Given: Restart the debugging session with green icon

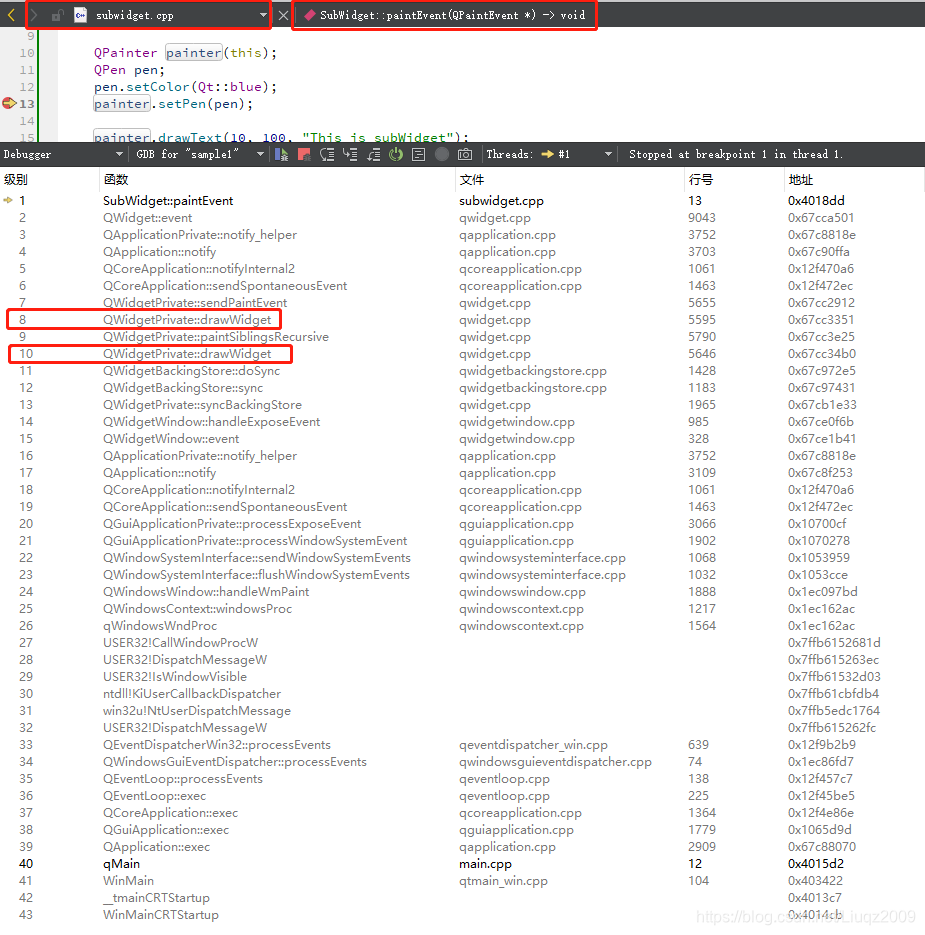Looking at the screenshot, I should (x=396, y=154).
